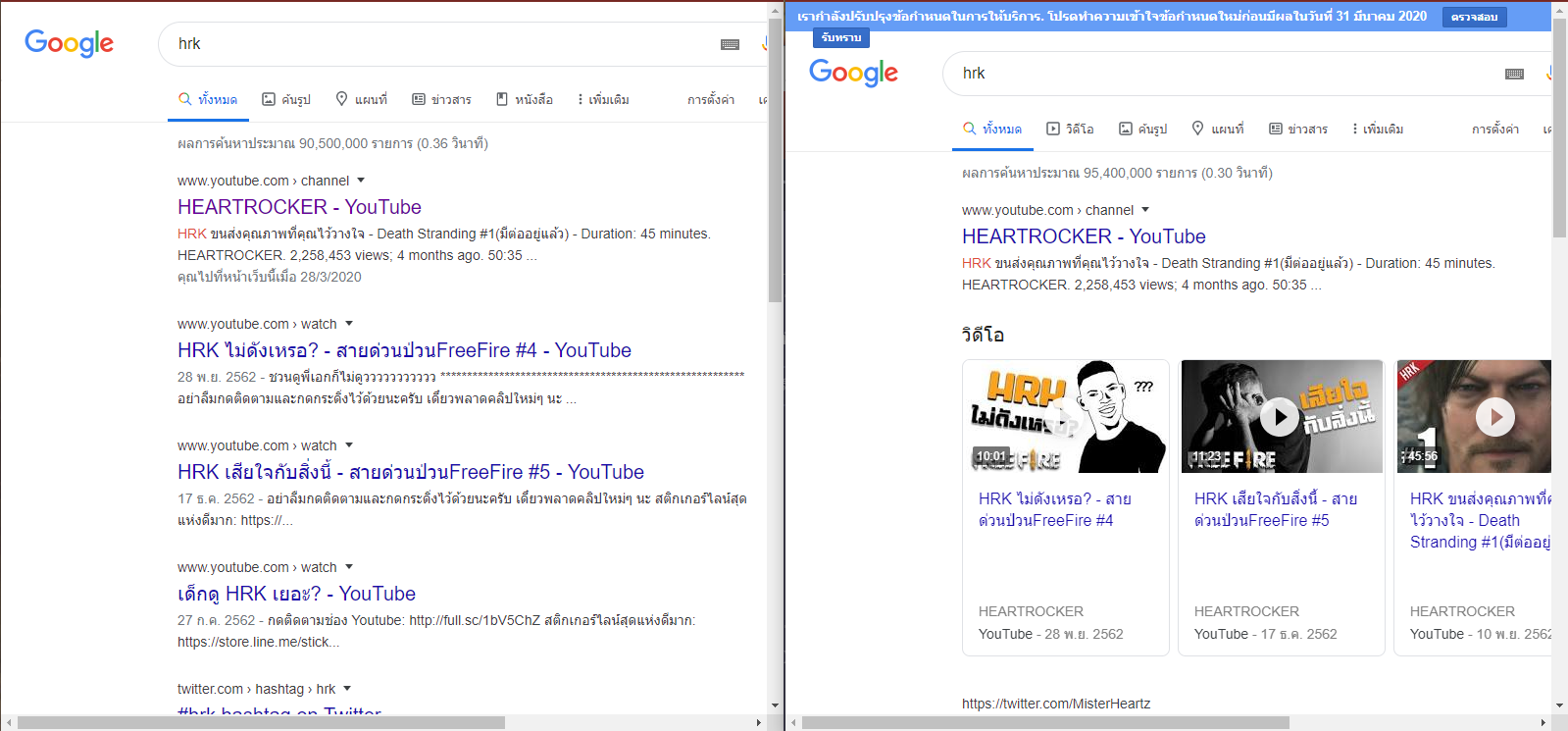Screen dimensions: 1568x731
Task: Open the 'HRK ไม่ดังเหรอ' video thumbnail (10:01)
Action: (1066, 416)
